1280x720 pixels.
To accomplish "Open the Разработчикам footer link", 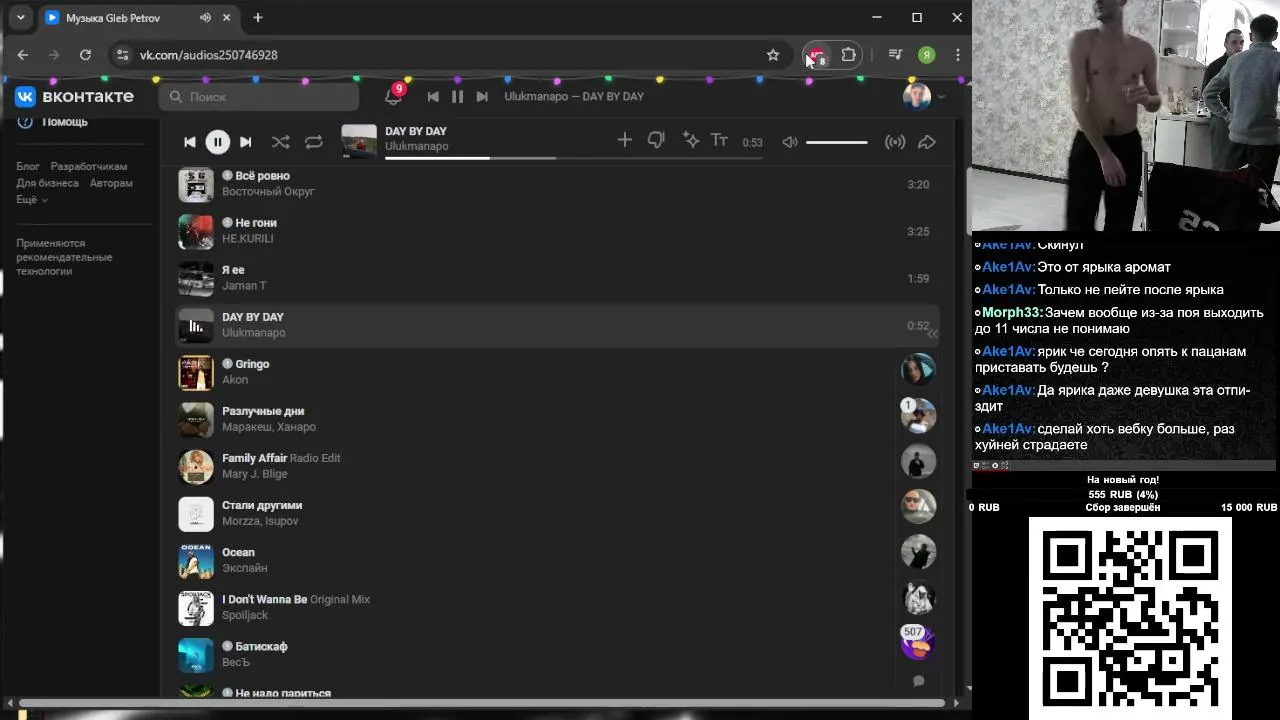I will (89, 166).
